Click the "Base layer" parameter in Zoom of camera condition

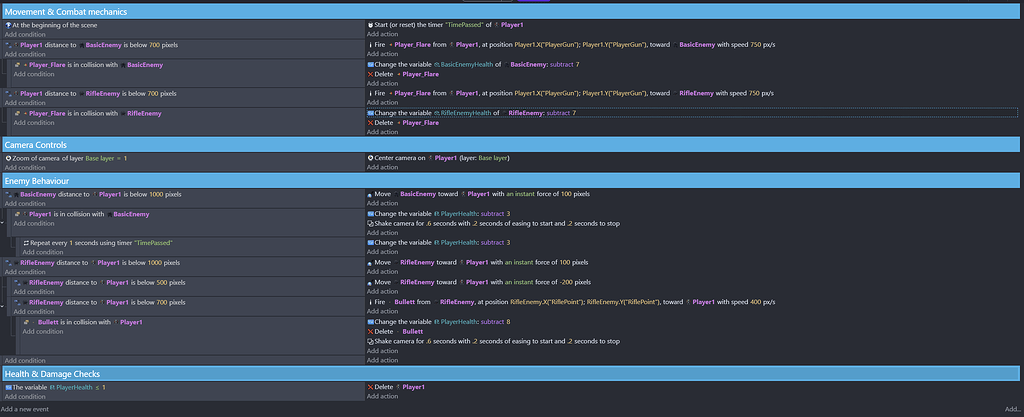tap(98, 158)
